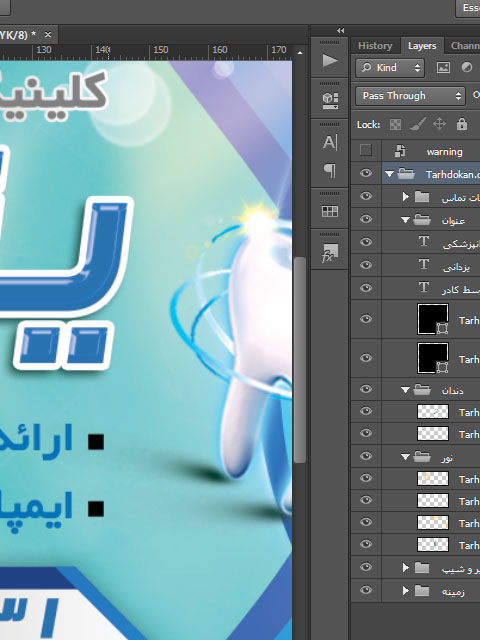Click the T icon of يزدانی layer
The width and height of the screenshot is (480, 640).
424,264
